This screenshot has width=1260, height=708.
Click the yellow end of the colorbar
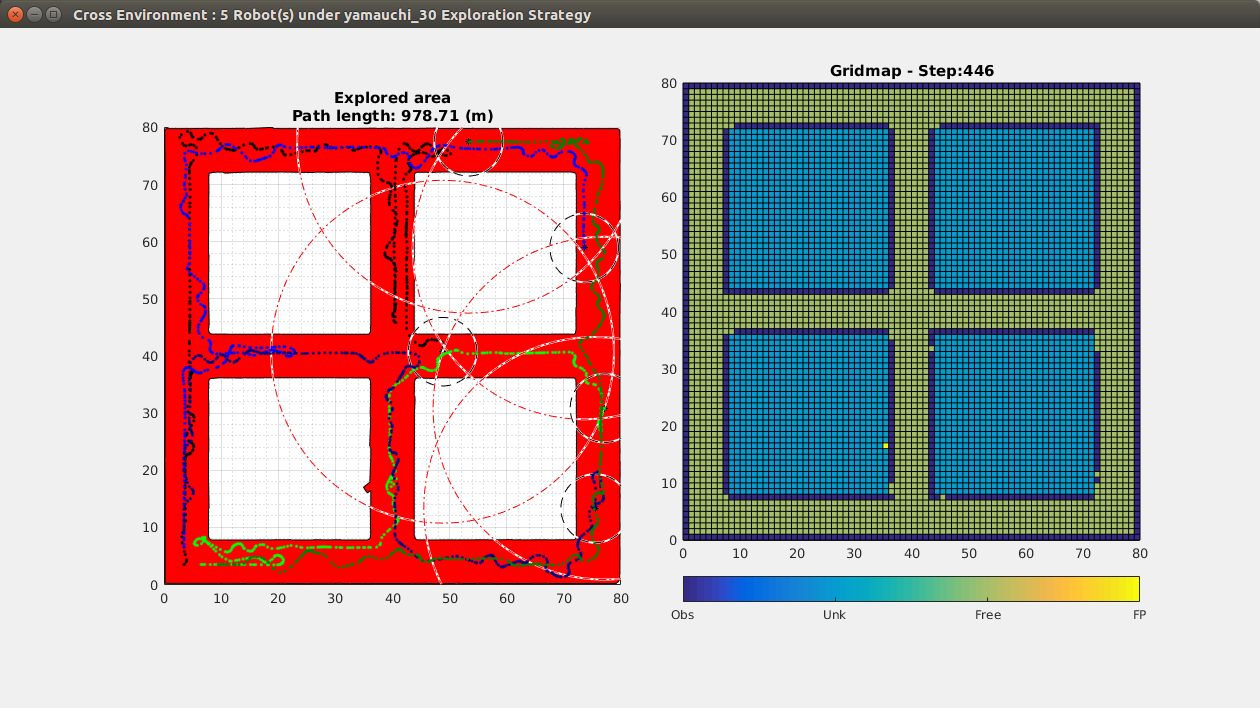coord(1130,588)
